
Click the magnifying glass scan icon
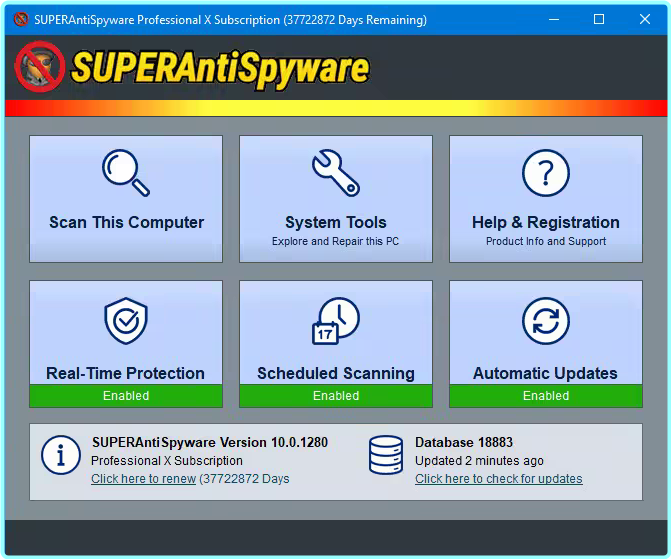tap(125, 173)
